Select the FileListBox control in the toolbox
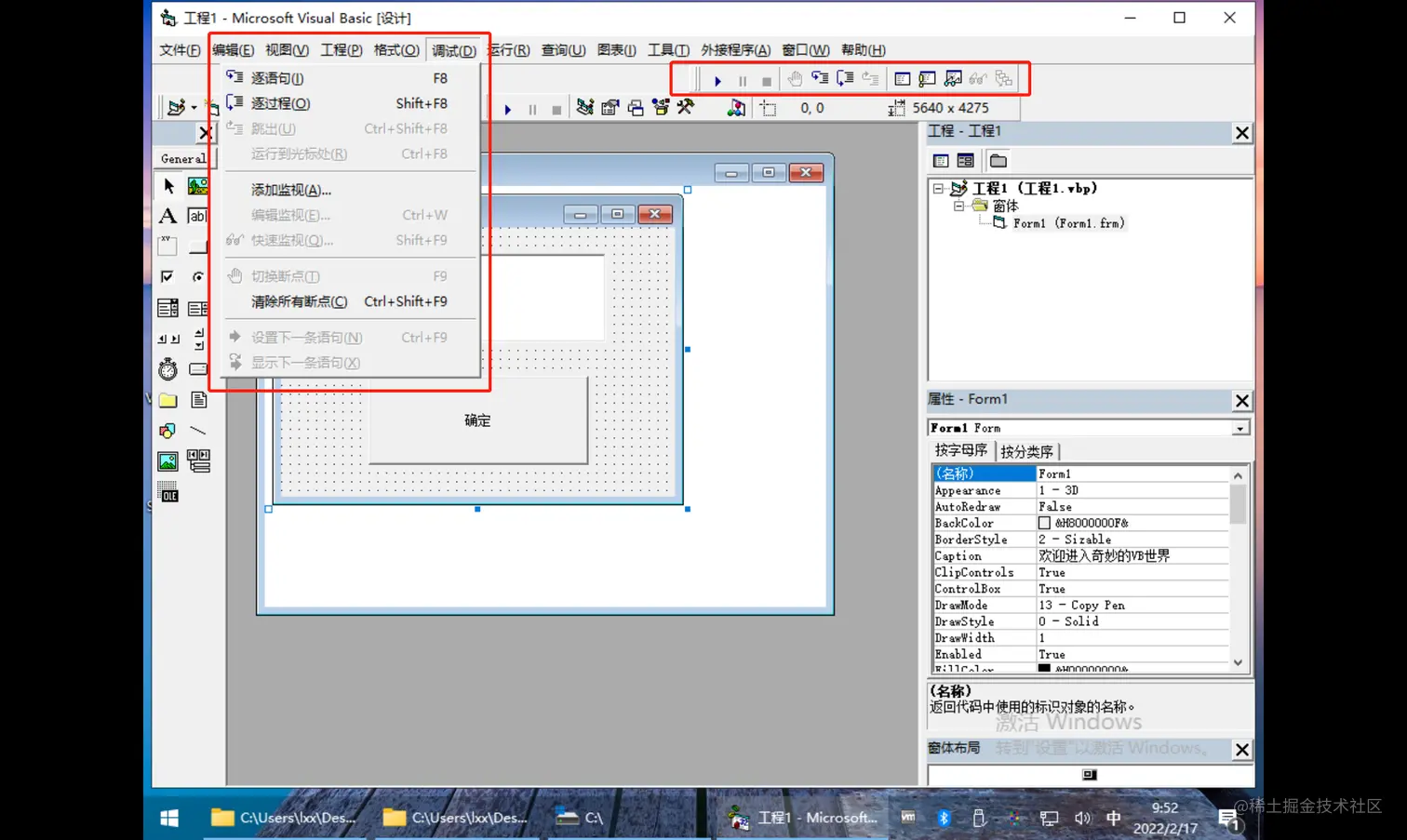The height and width of the screenshot is (840, 1407). point(197,400)
